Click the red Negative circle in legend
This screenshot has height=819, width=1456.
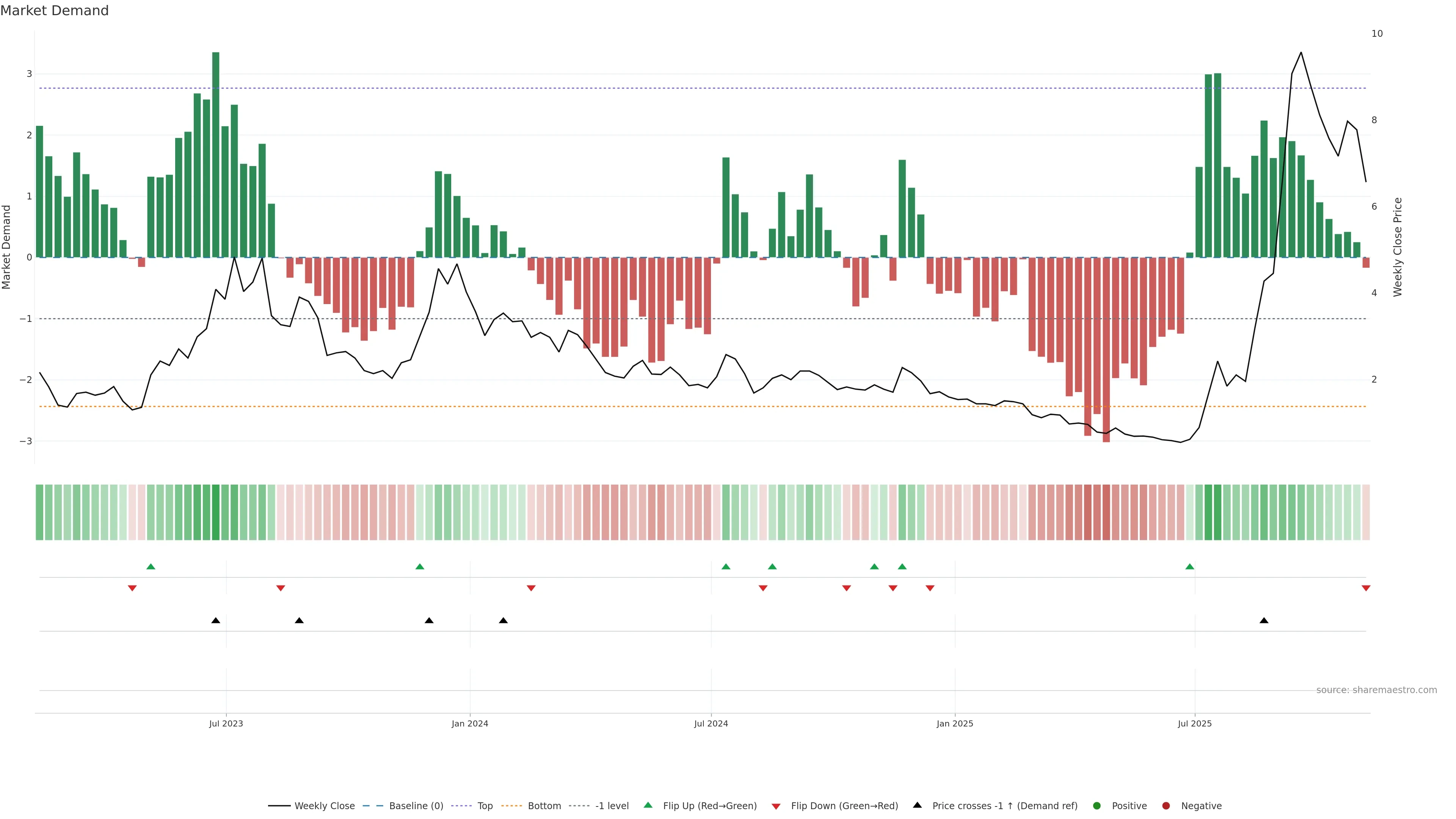[1166, 805]
